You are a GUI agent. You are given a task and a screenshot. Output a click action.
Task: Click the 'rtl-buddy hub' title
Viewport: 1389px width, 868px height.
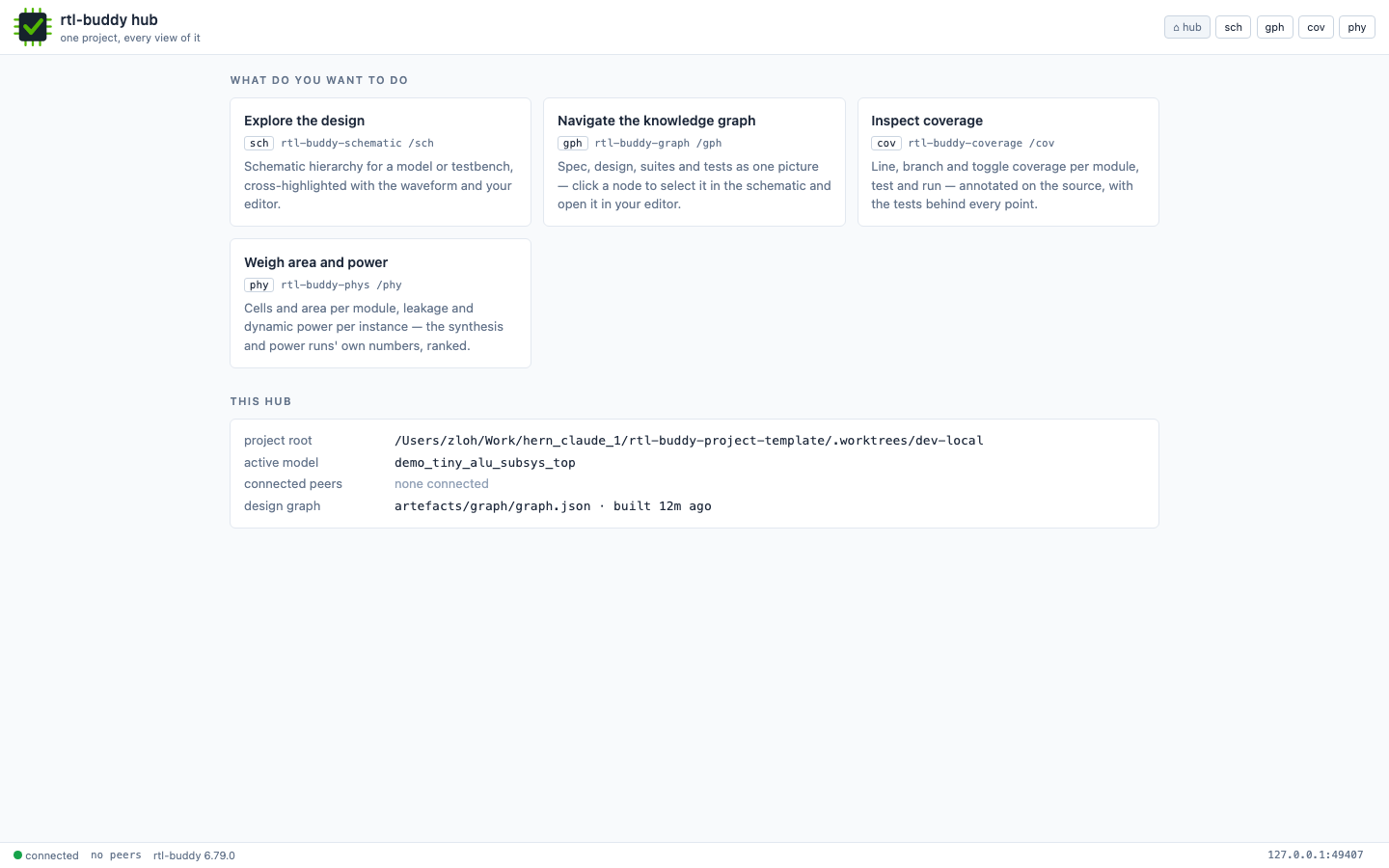[x=109, y=19]
